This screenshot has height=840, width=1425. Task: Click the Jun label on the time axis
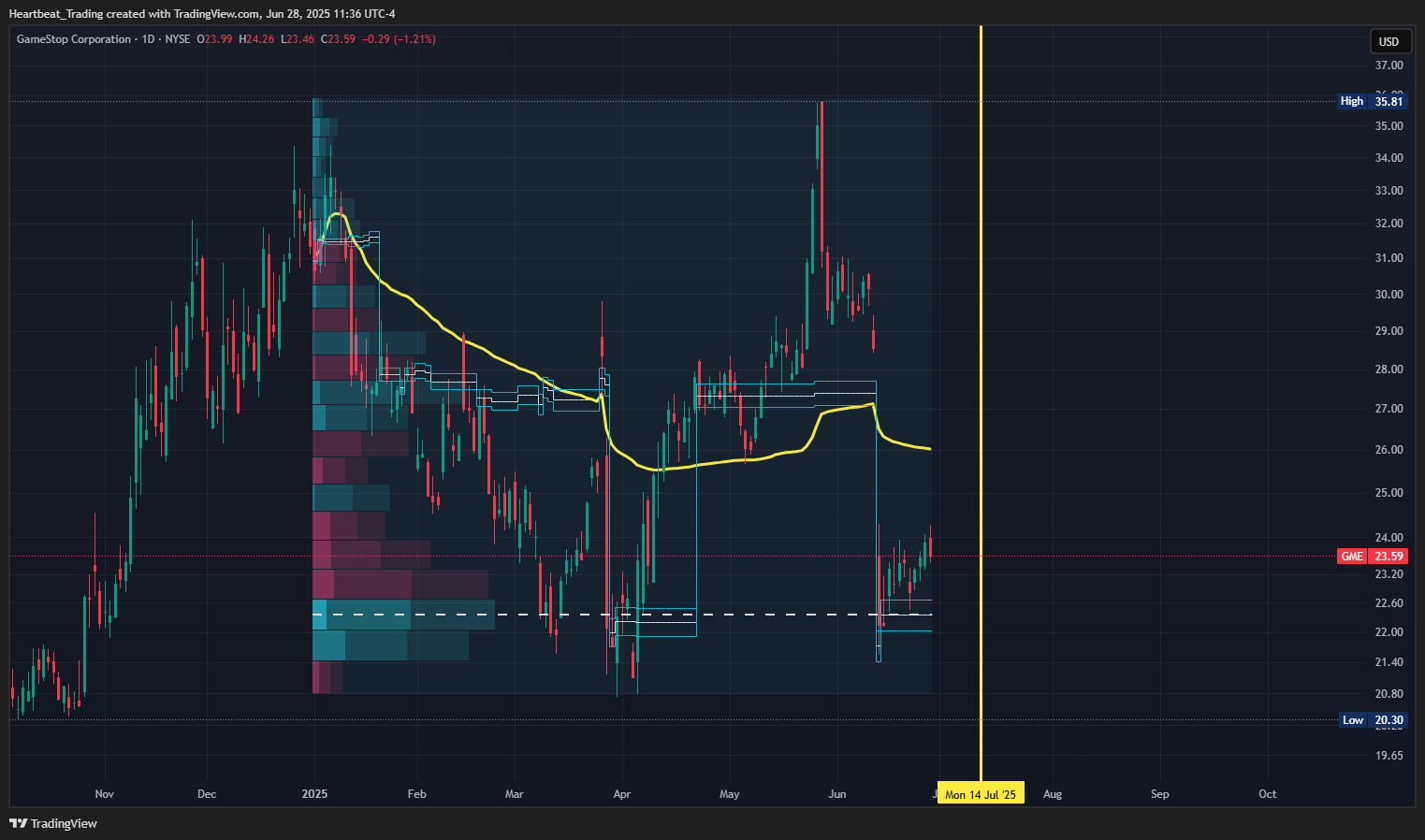pos(837,794)
